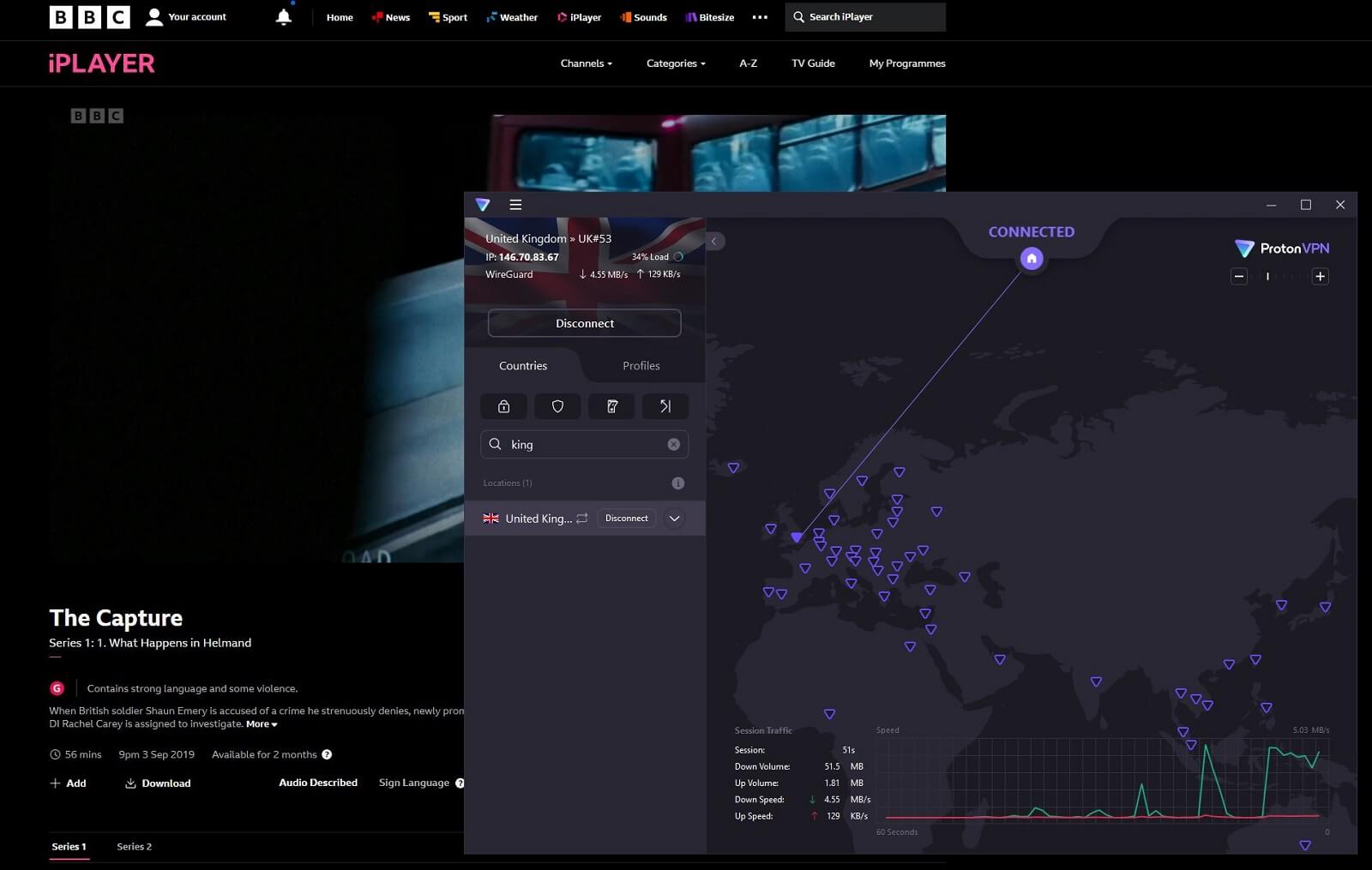Screen dimensions: 1372x870
Task: Expand programme description with More
Action: click(262, 724)
